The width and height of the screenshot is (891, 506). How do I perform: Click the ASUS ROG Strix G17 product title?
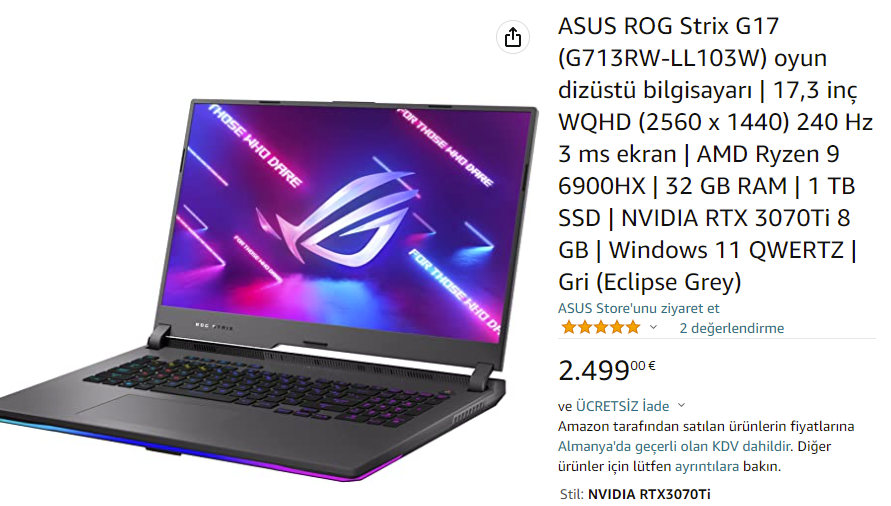tap(715, 154)
